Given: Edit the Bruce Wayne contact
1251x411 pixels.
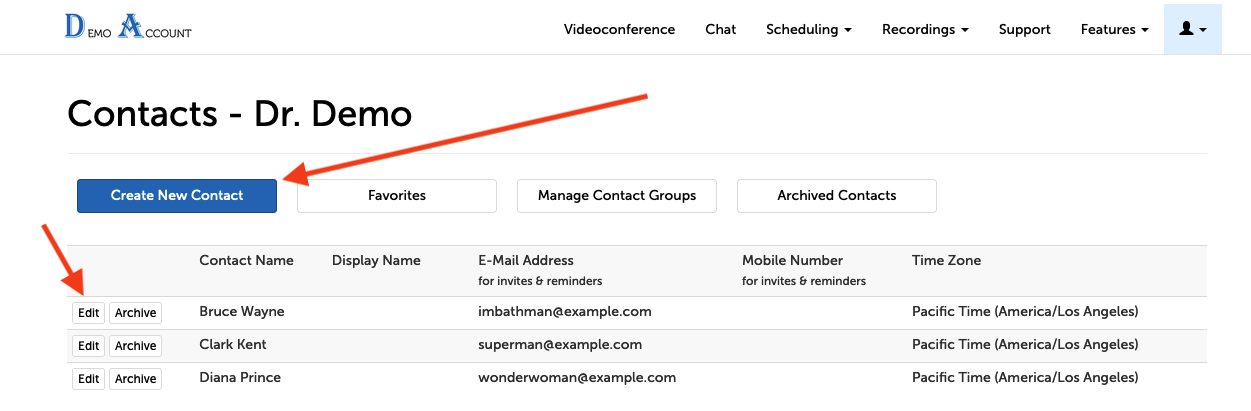Looking at the screenshot, I should coord(89,313).
